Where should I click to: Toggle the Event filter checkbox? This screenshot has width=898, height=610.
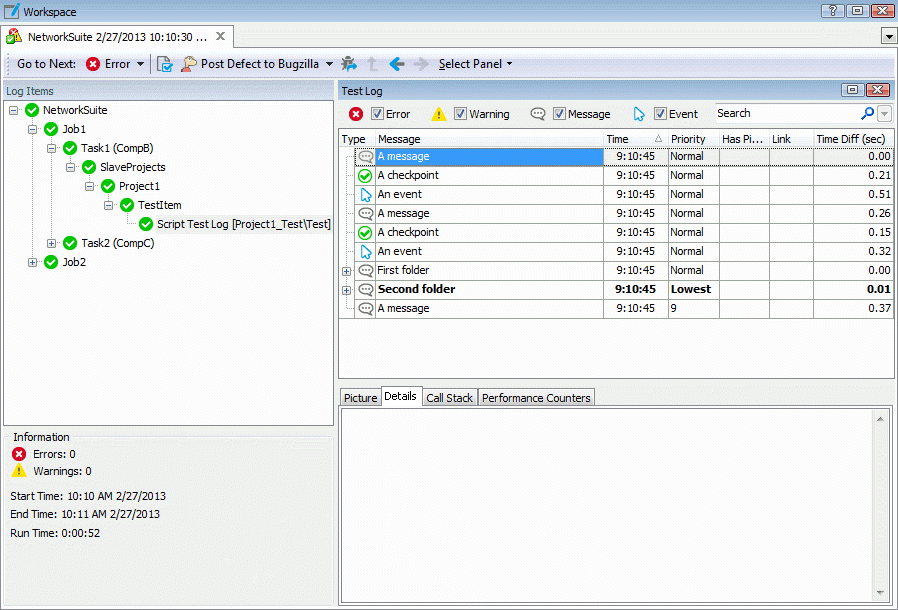tap(660, 113)
